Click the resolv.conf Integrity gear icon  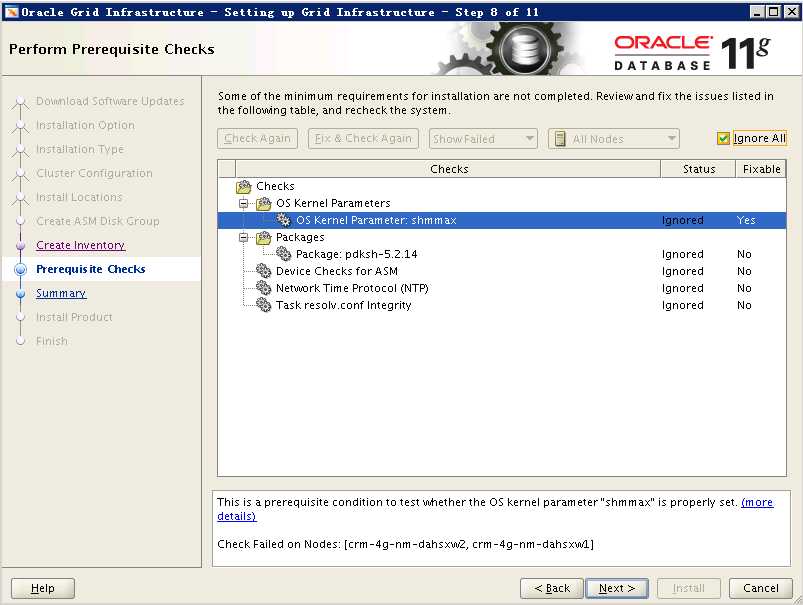pos(264,305)
